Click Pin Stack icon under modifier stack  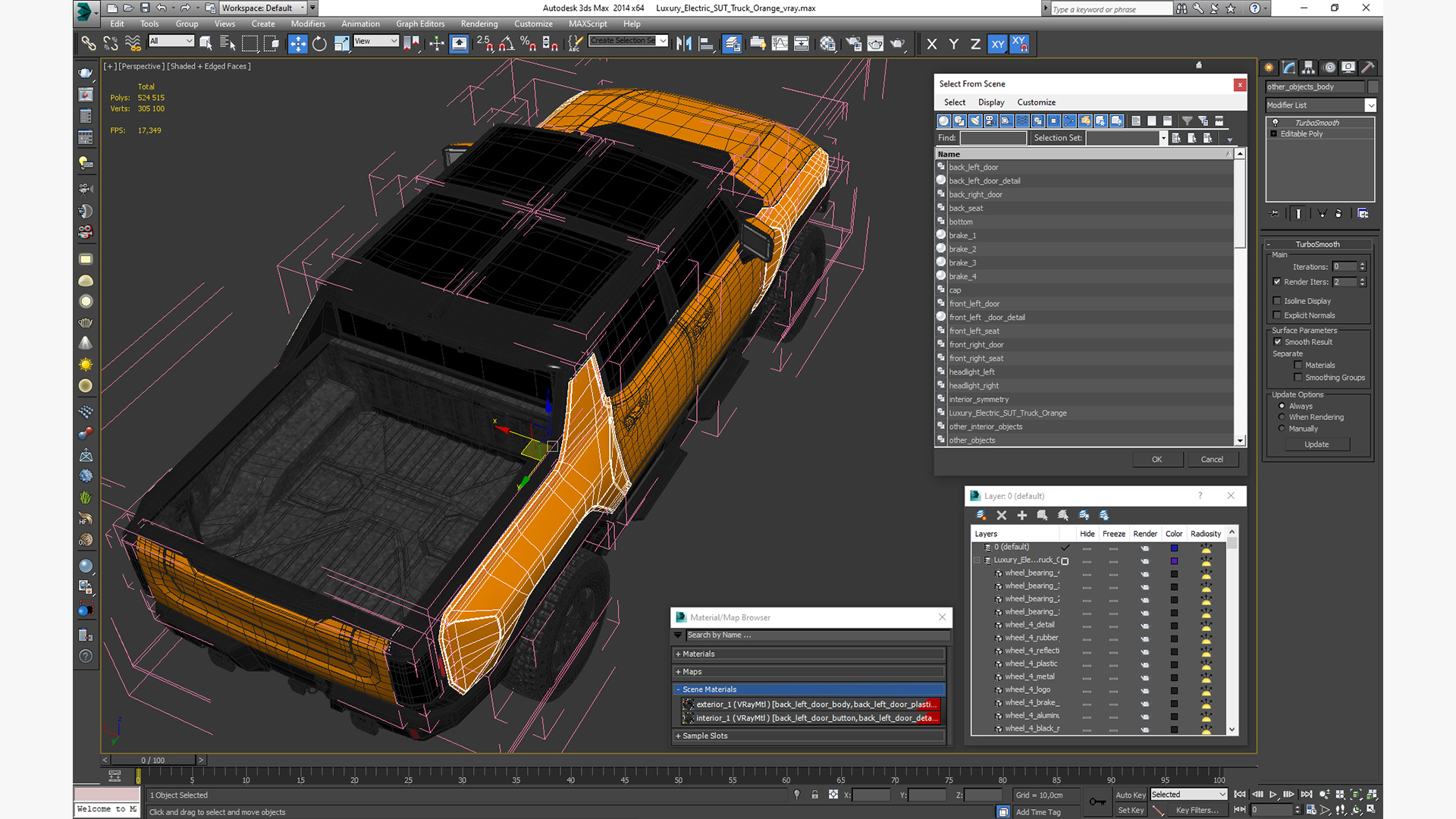(x=1274, y=214)
